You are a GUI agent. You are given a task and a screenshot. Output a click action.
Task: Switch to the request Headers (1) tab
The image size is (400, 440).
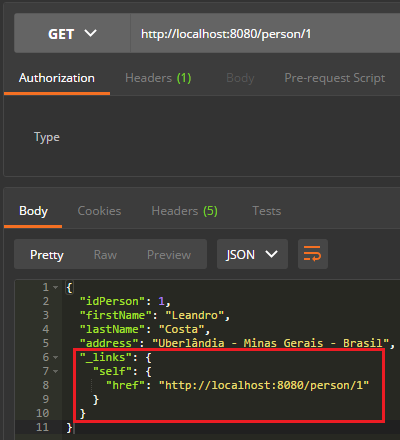(158, 78)
